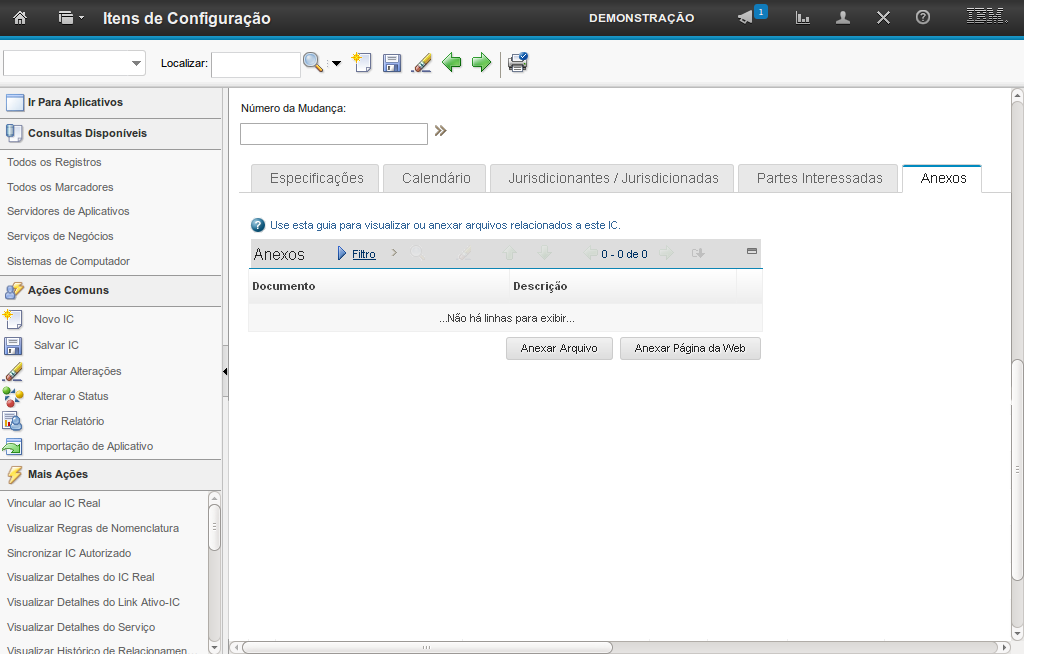
Task: Click the Número da Mudança input field
Action: click(334, 134)
